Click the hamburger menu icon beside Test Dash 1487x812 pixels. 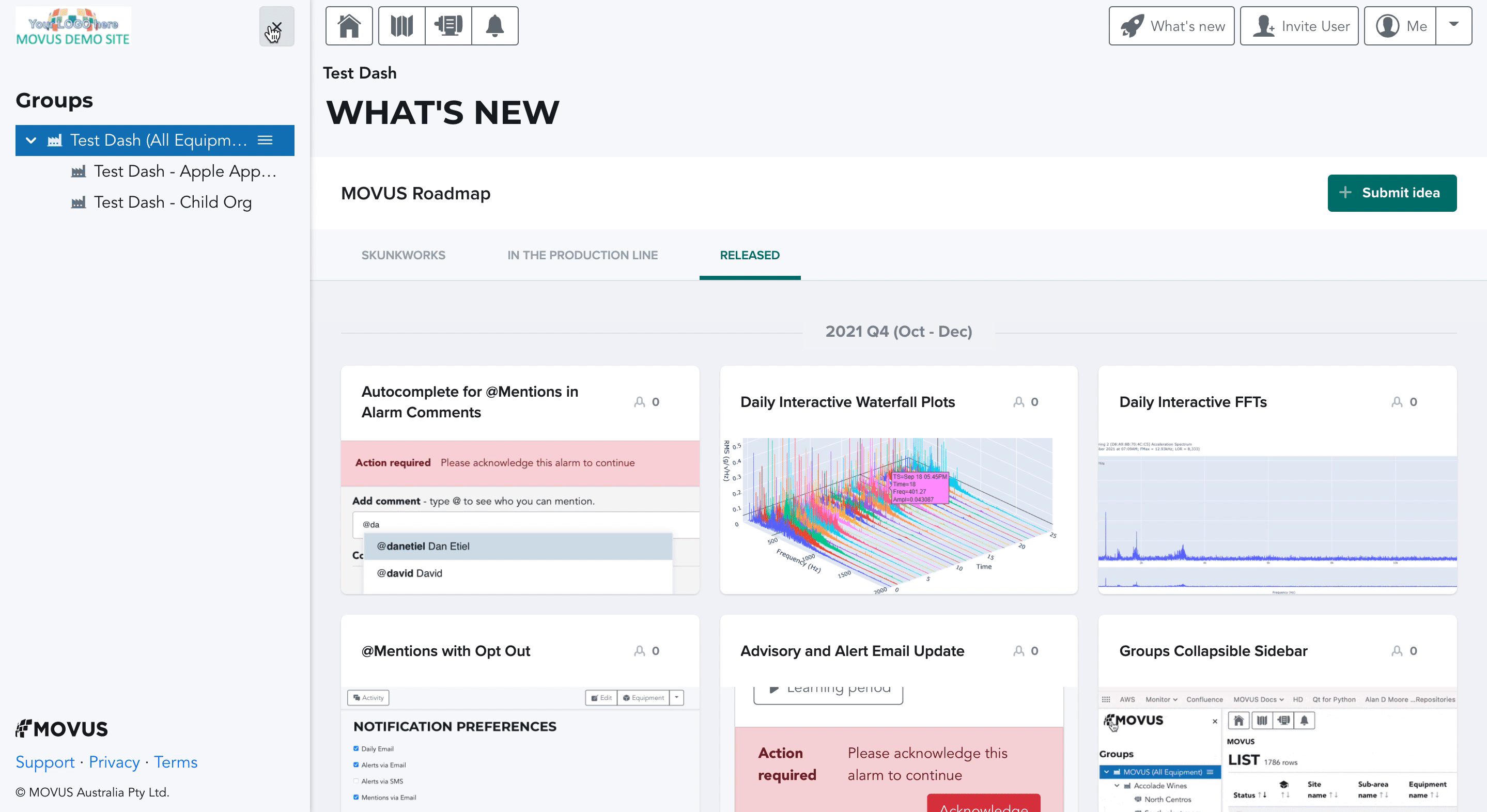pyautogui.click(x=265, y=140)
